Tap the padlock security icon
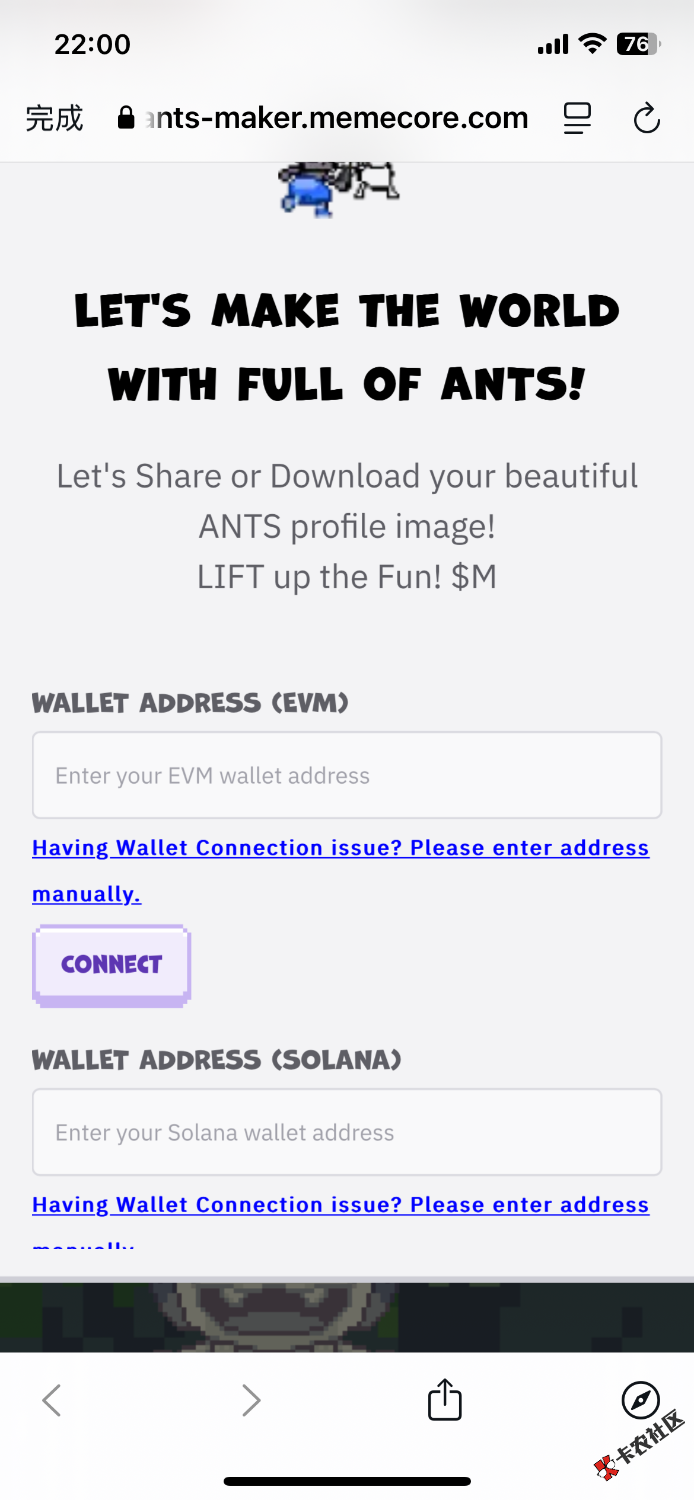The height and width of the screenshot is (1500, 694). pos(126,118)
